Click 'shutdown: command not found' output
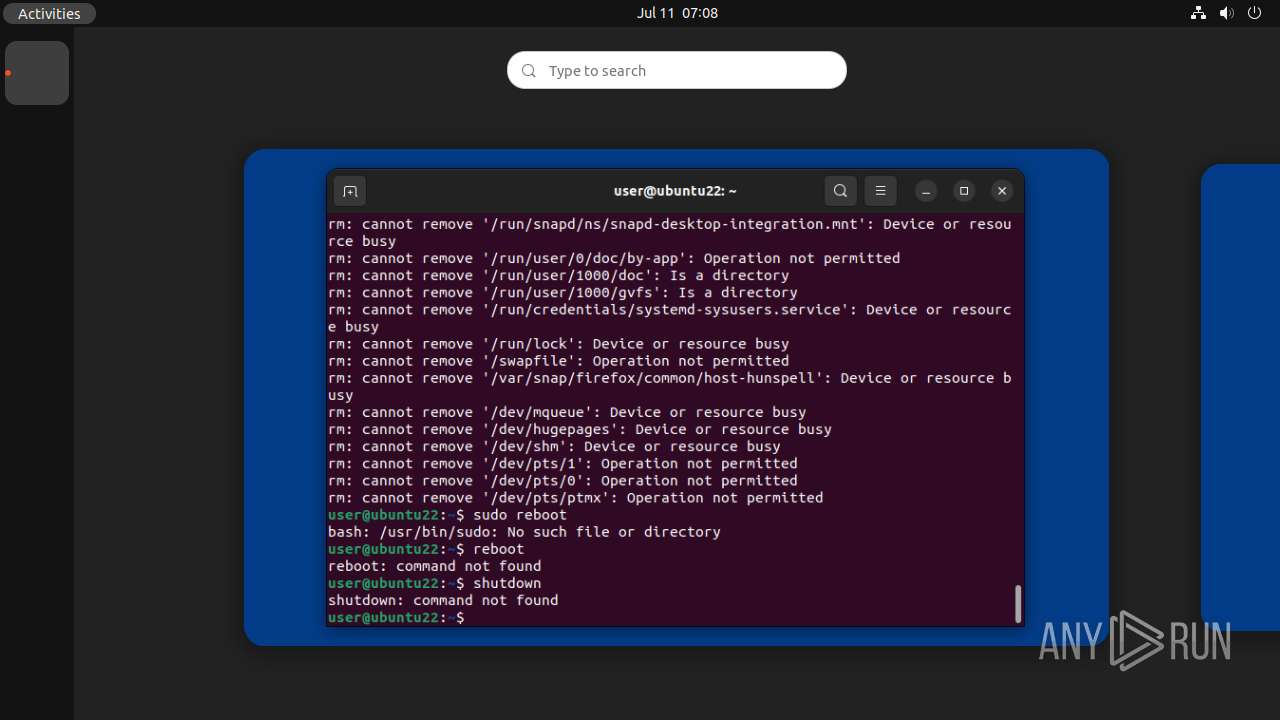 click(443, 600)
